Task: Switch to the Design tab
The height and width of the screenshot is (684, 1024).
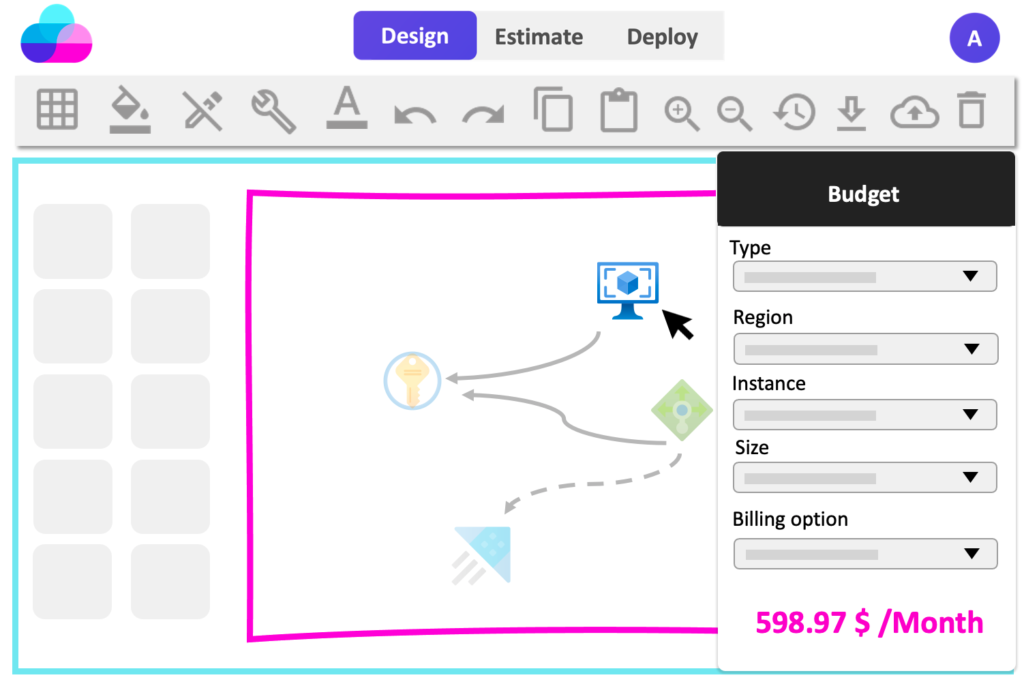Action: click(415, 35)
